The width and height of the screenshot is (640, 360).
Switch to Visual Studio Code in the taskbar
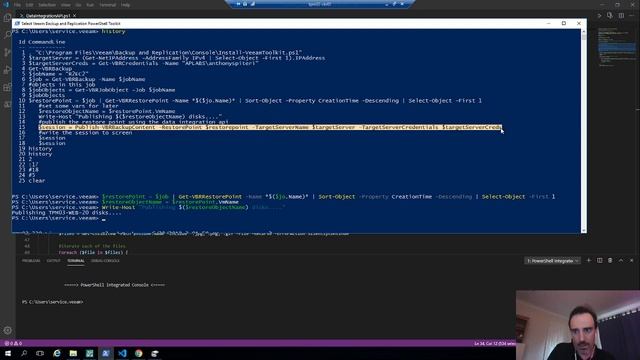coord(122,353)
